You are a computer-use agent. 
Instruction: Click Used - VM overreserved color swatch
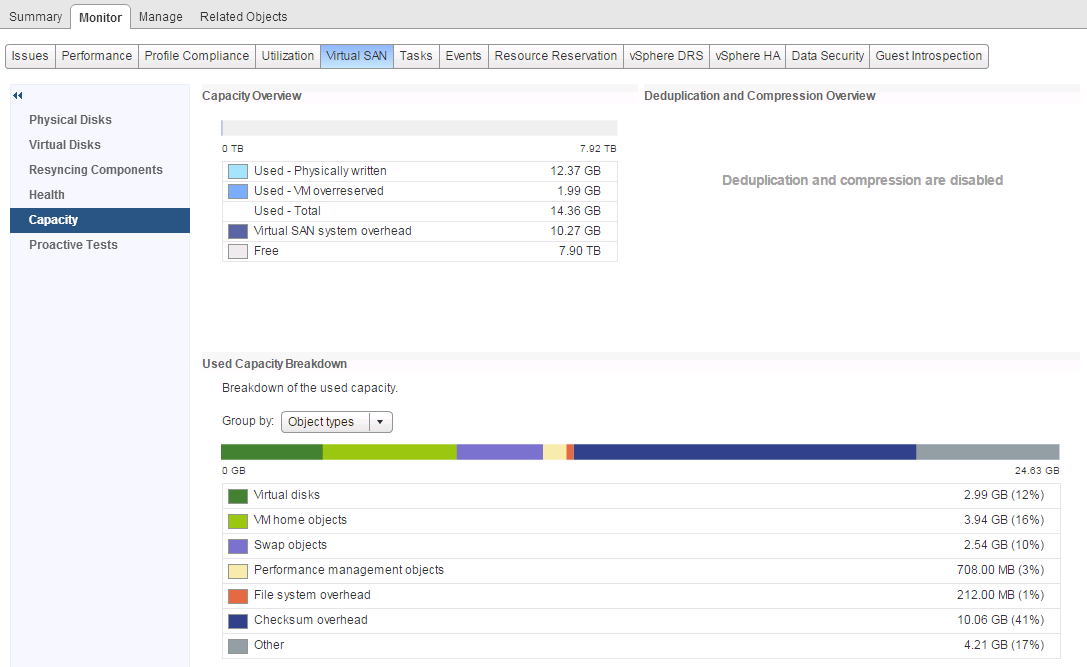[238, 191]
